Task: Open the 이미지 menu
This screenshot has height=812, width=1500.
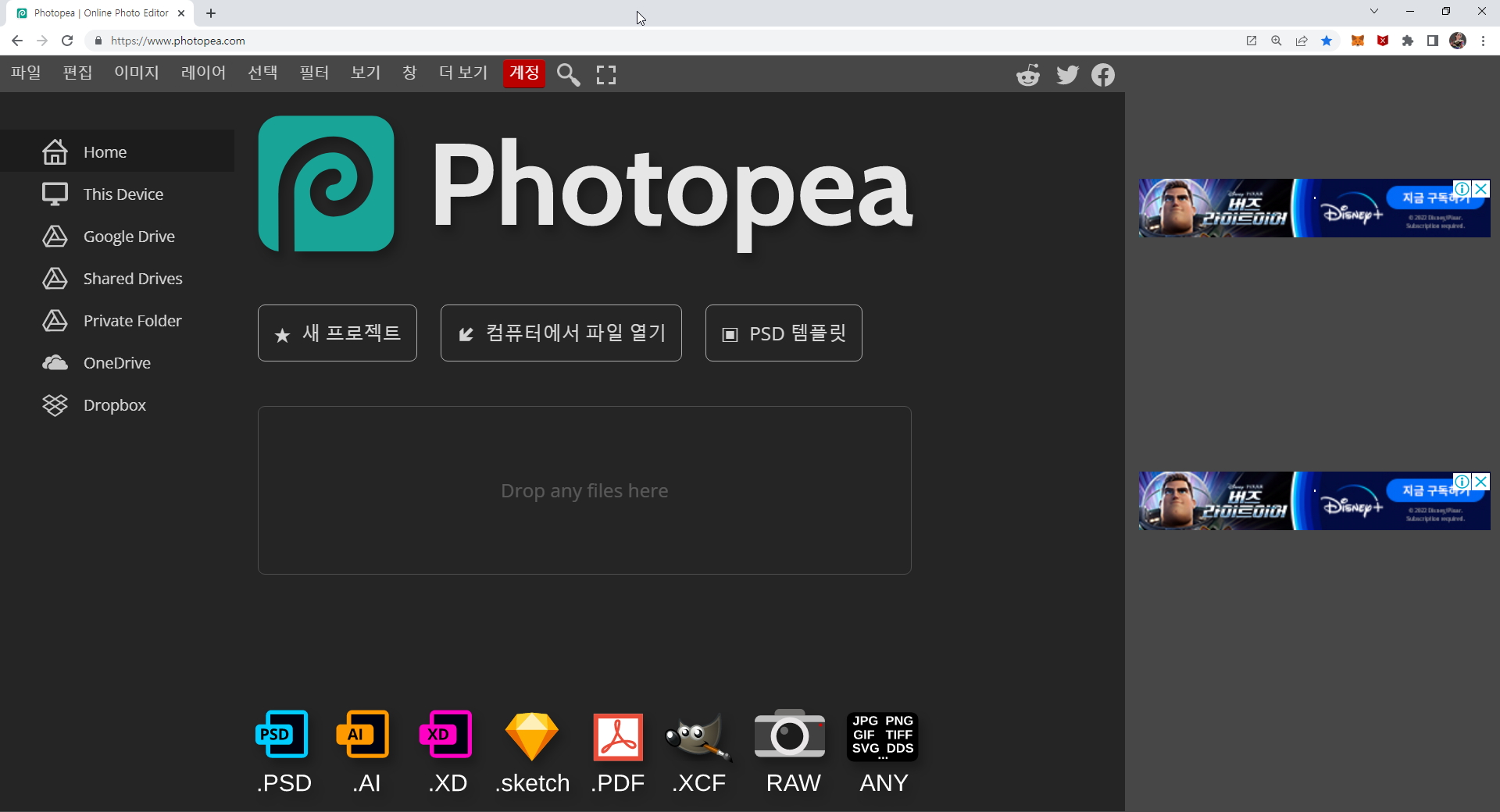Action: 137,73
